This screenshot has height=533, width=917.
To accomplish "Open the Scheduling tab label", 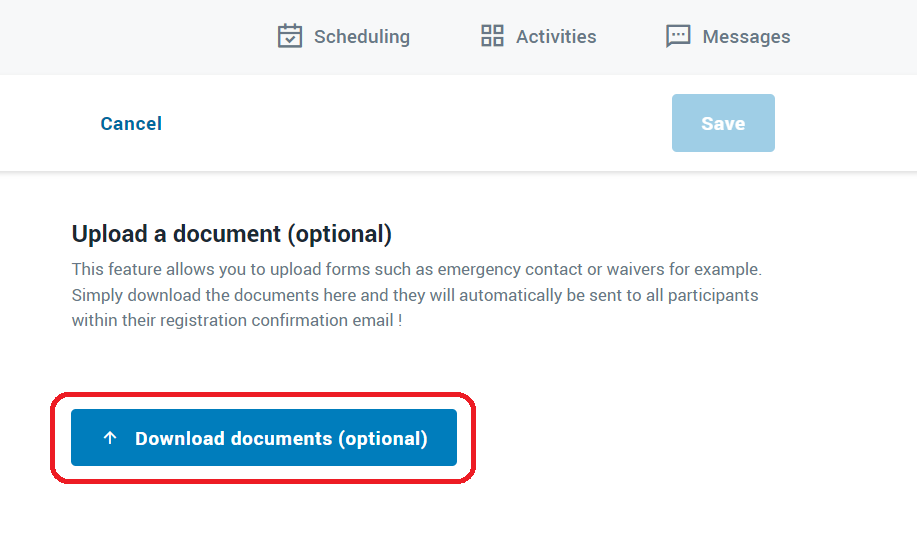I will tap(361, 36).
